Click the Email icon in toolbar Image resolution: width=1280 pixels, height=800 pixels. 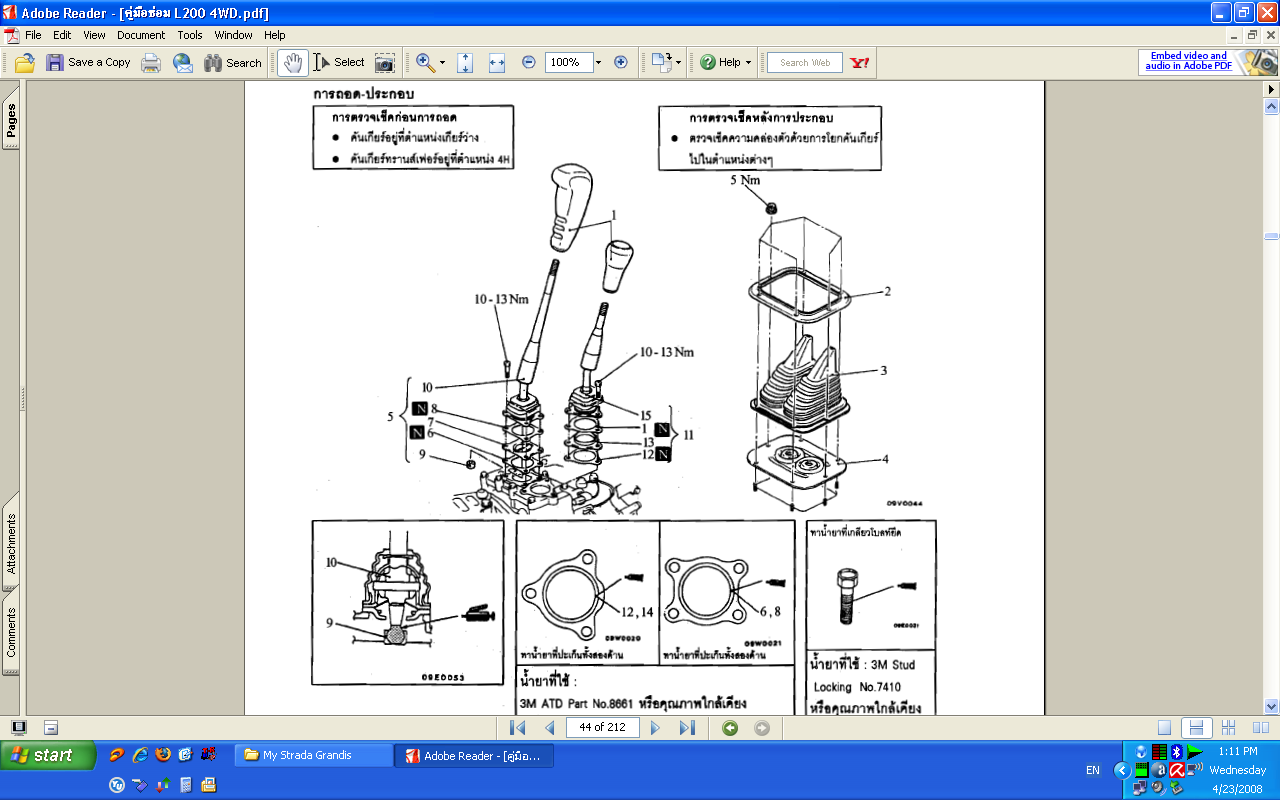183,63
